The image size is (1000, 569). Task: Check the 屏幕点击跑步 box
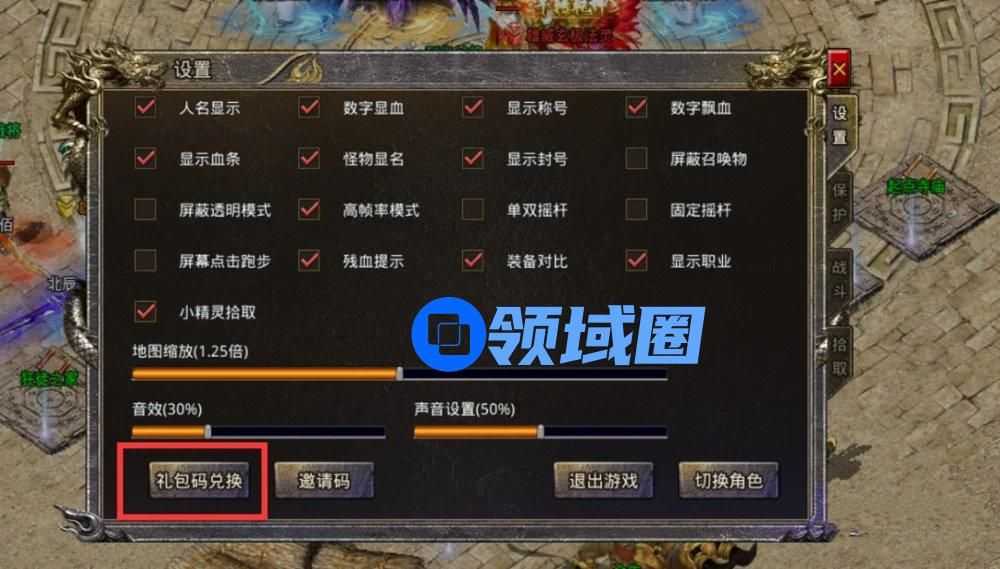[145, 260]
